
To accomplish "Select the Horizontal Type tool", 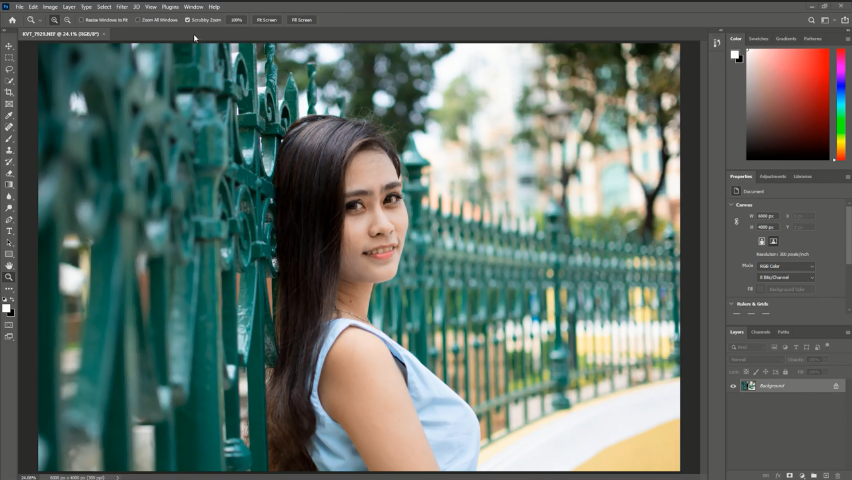I will [9, 231].
